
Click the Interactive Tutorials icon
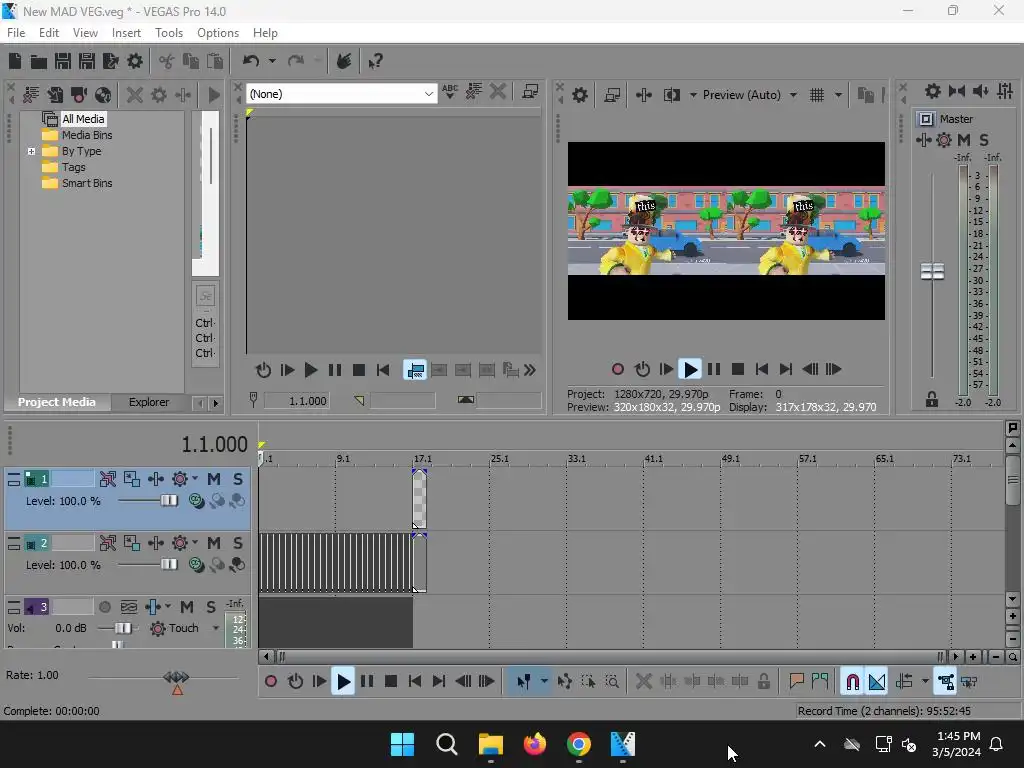coord(344,61)
